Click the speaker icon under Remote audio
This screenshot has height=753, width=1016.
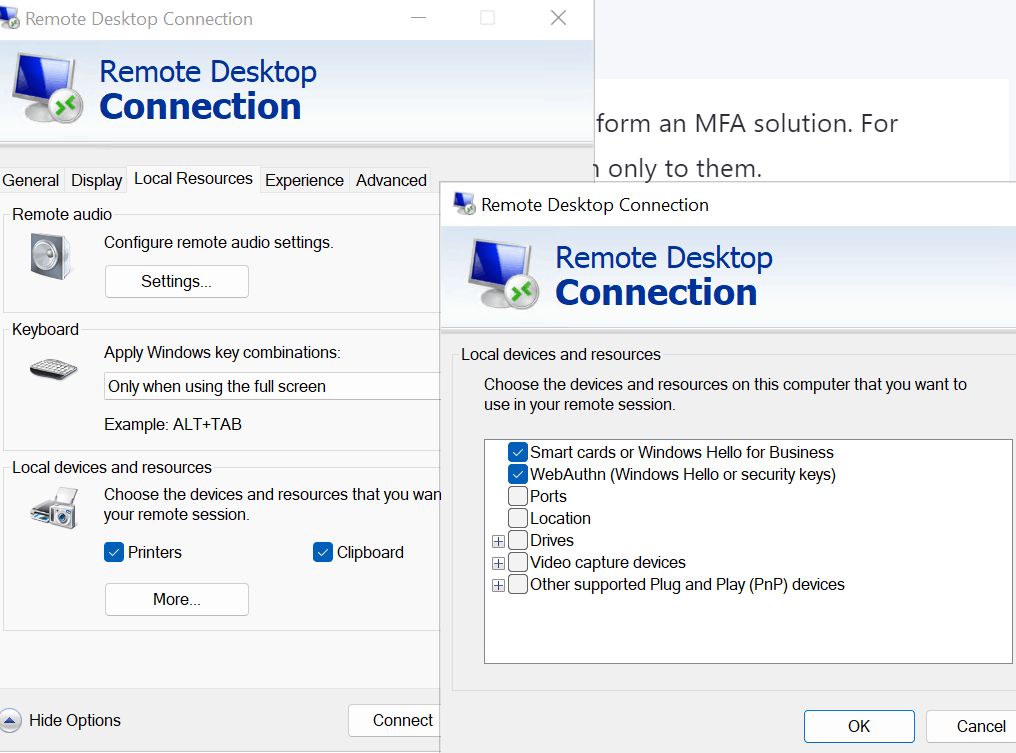coord(51,256)
